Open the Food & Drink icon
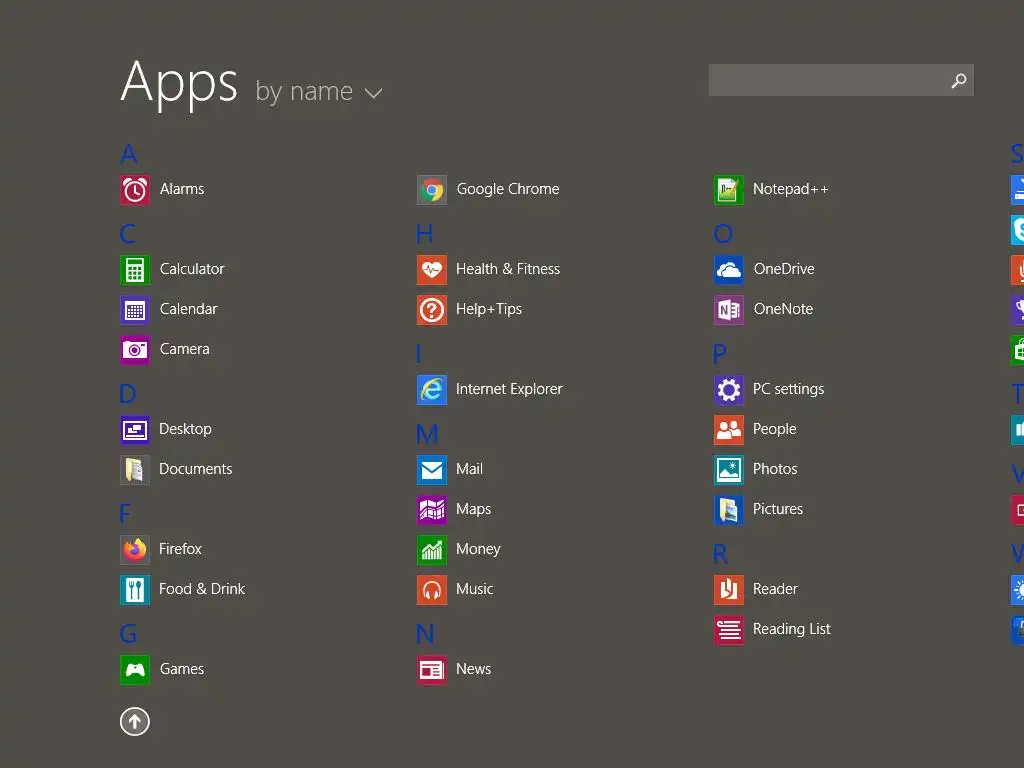Image resolution: width=1024 pixels, height=768 pixels. pyautogui.click(x=135, y=590)
